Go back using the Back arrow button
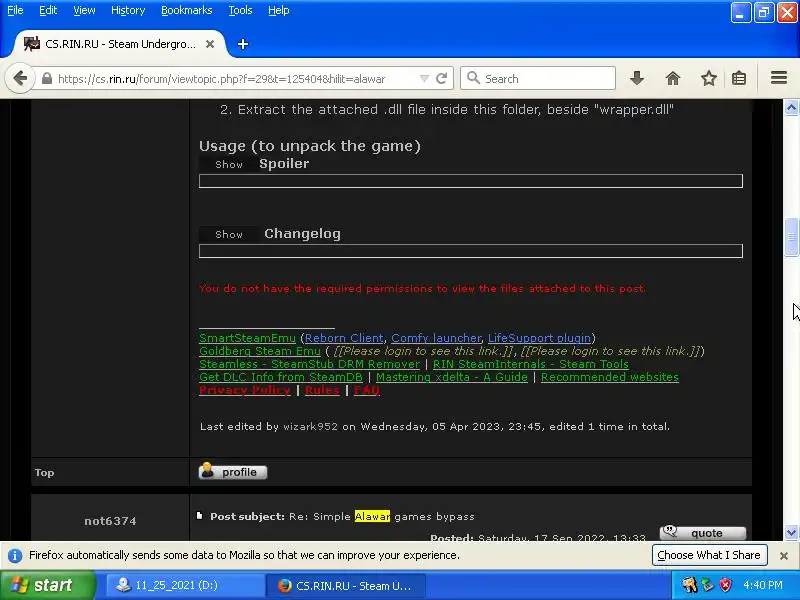800x600 pixels. 20,79
